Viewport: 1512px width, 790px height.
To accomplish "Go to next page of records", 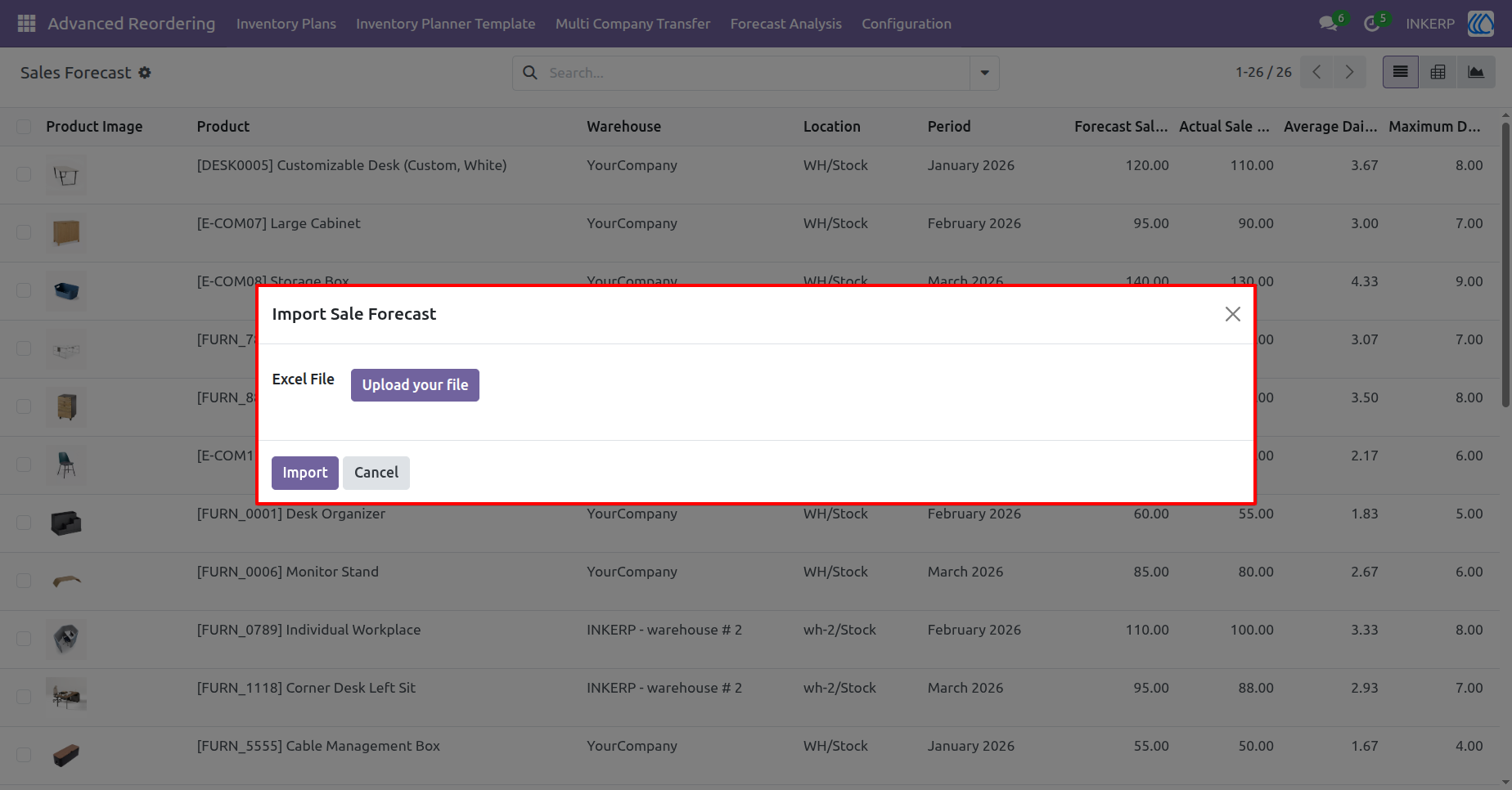I will pyautogui.click(x=1349, y=72).
